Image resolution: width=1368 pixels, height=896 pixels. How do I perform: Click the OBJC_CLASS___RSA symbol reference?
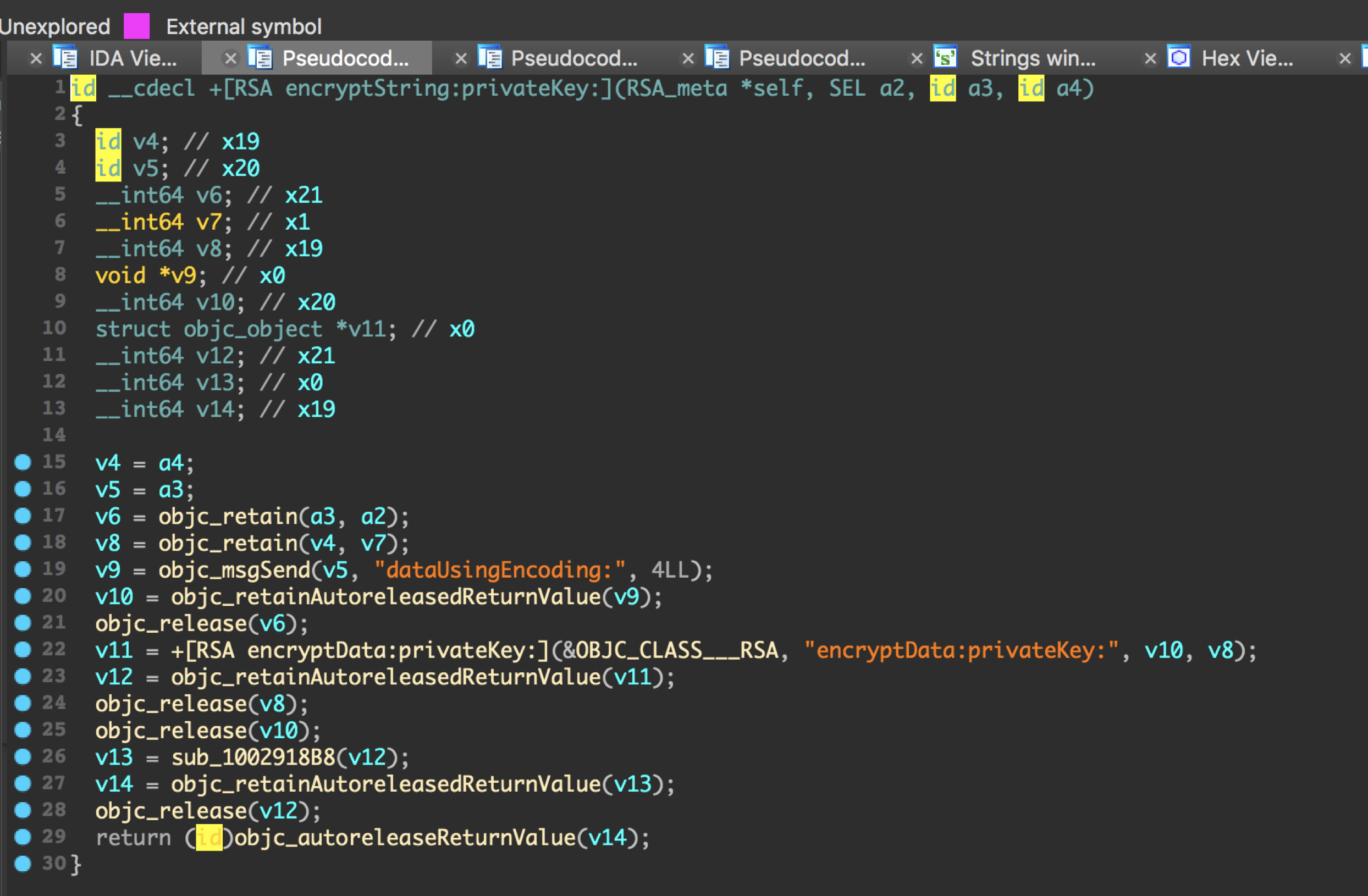(x=676, y=650)
